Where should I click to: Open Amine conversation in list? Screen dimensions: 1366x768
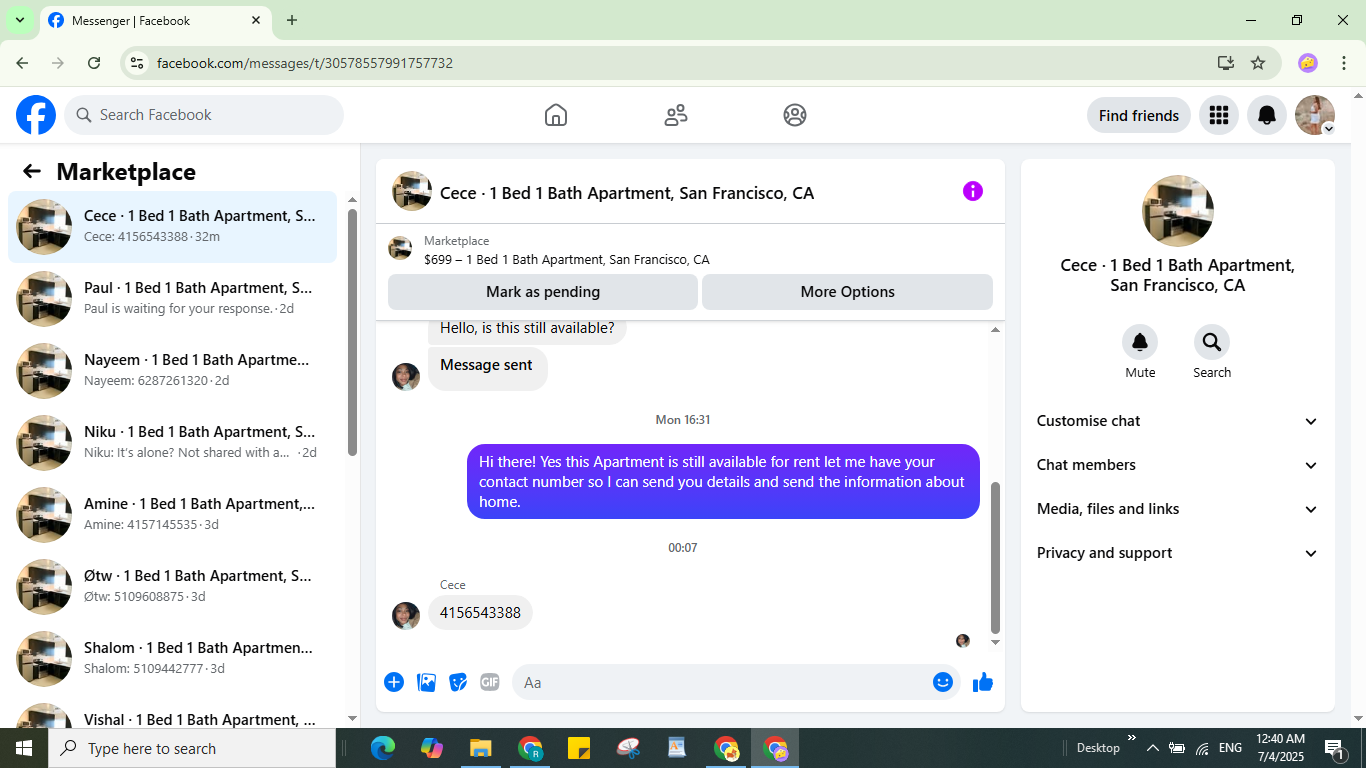coord(173,515)
